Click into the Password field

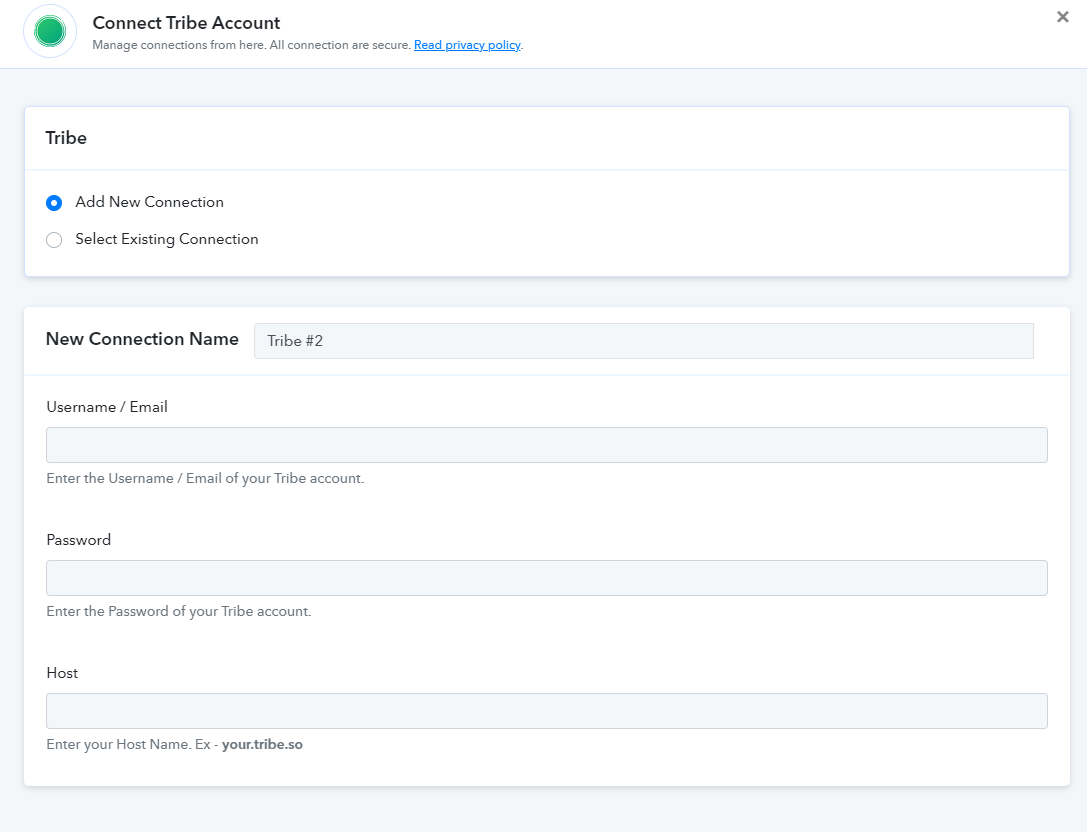(546, 578)
